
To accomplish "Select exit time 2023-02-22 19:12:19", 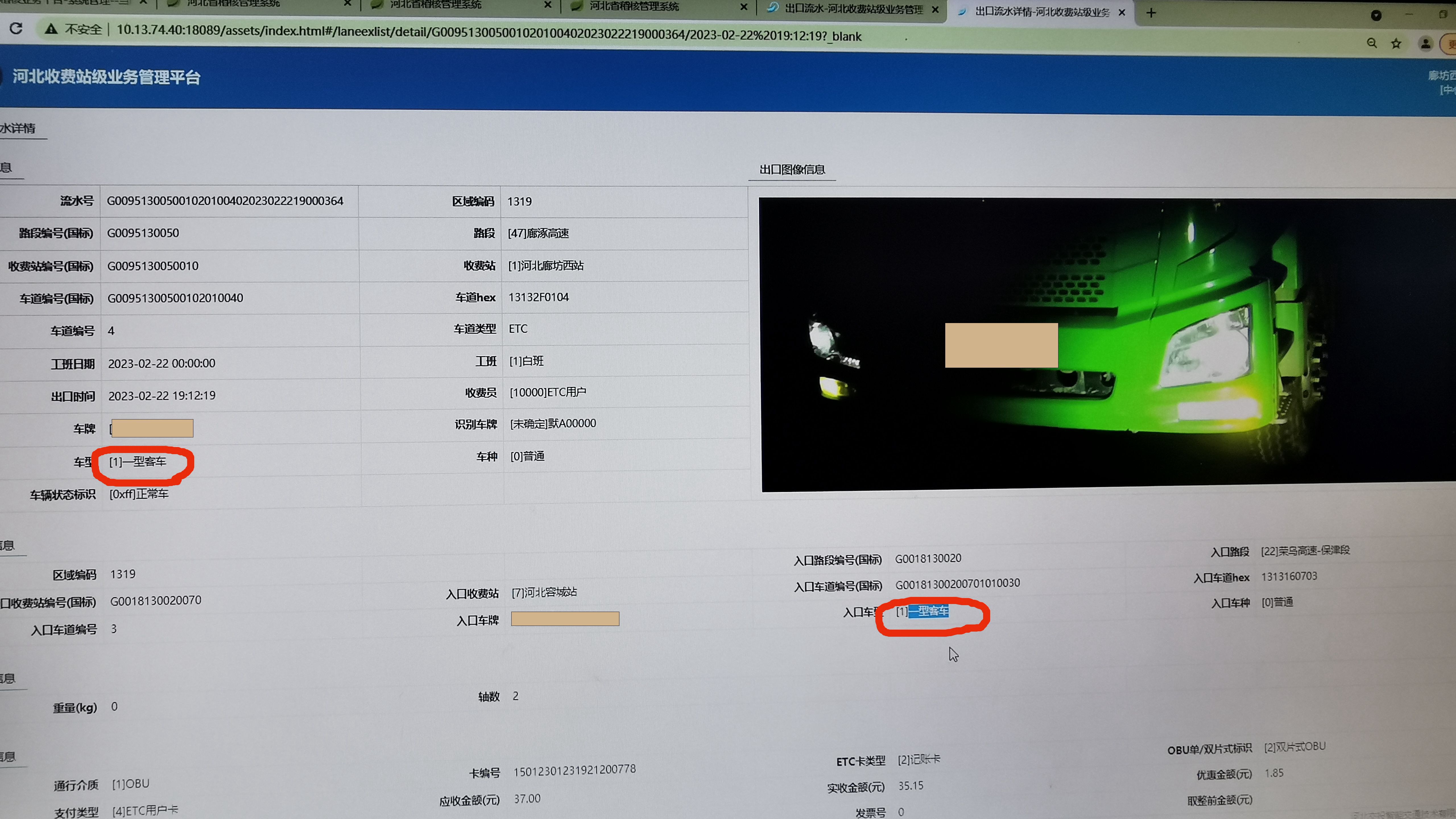I will tap(162, 396).
